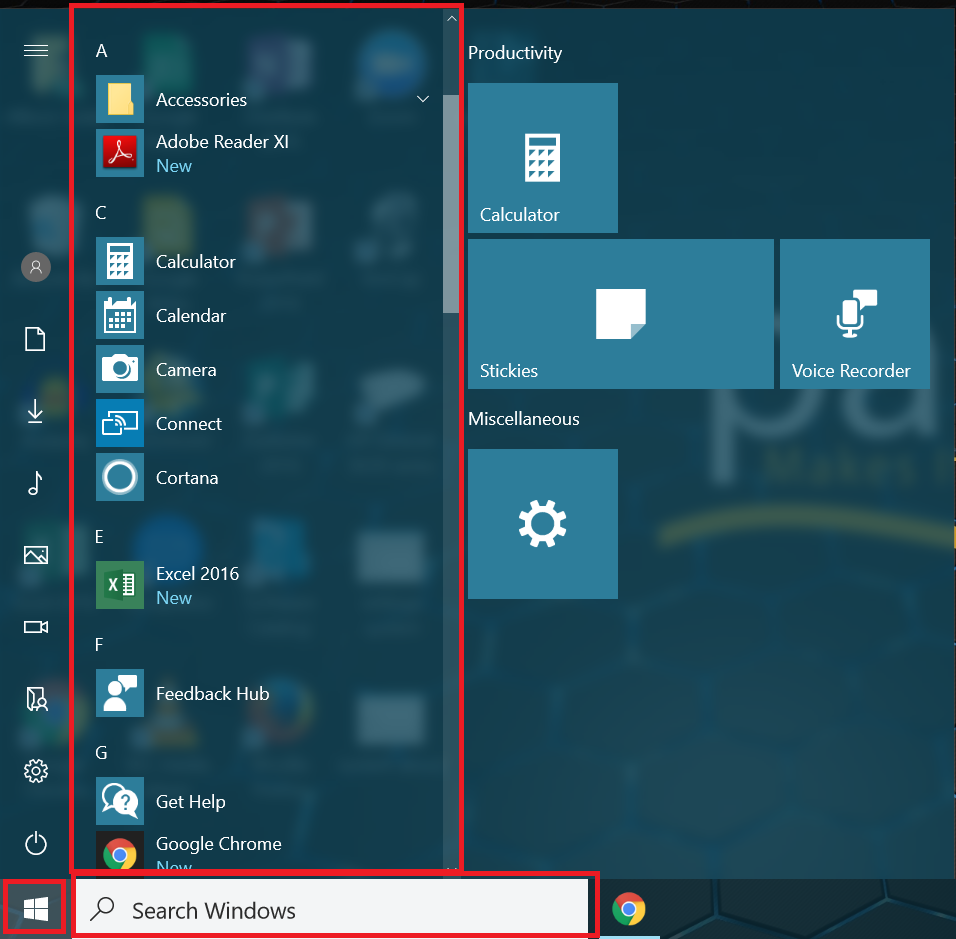Open Get Help app
956x939 pixels.
tap(262, 801)
